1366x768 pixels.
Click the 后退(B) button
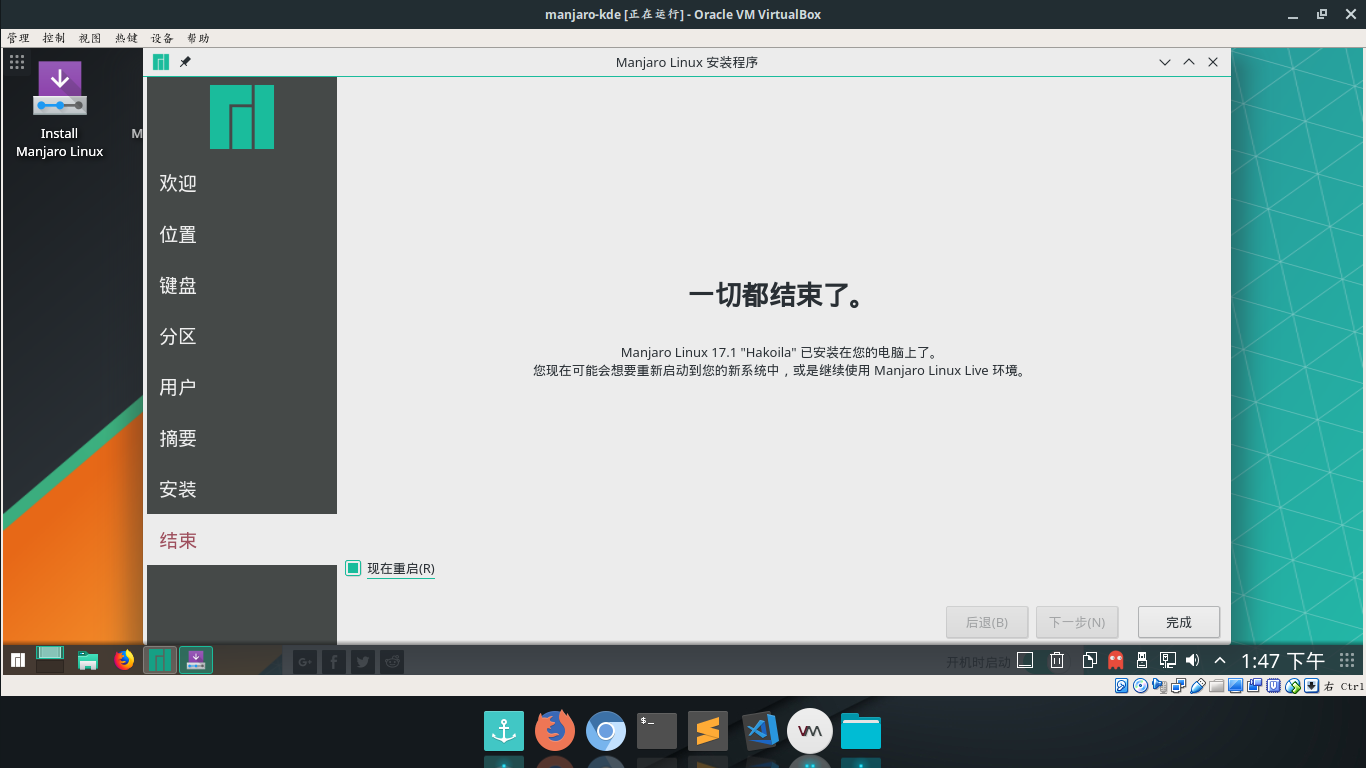987,622
